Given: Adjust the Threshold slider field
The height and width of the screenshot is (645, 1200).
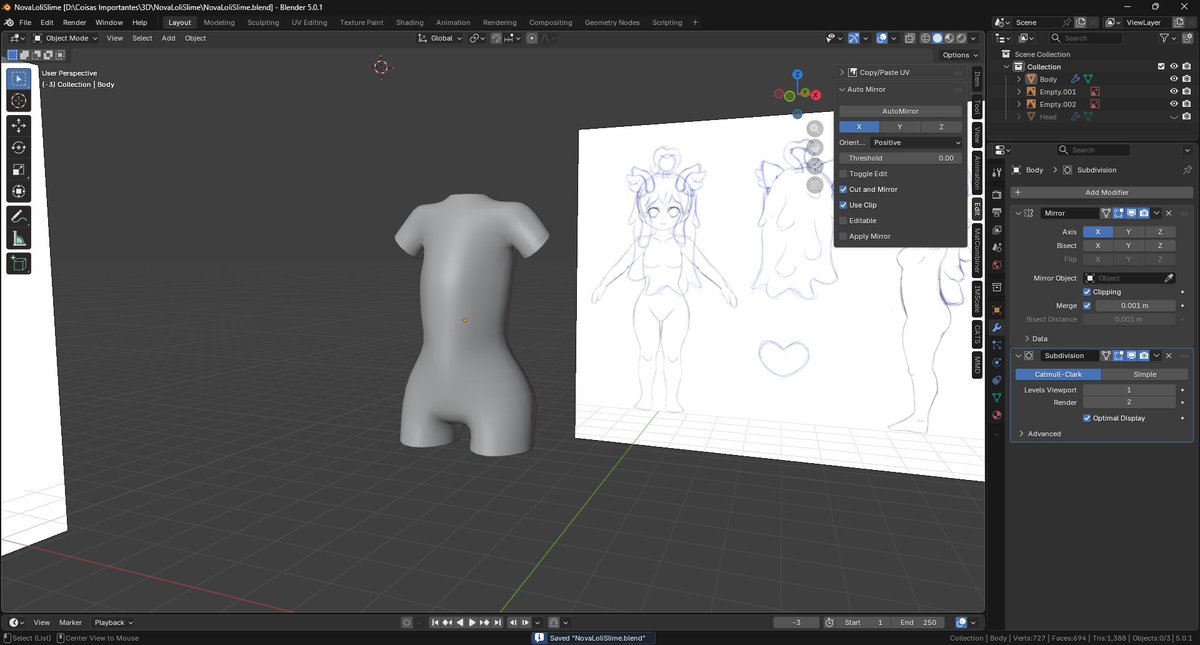Looking at the screenshot, I should tap(900, 158).
